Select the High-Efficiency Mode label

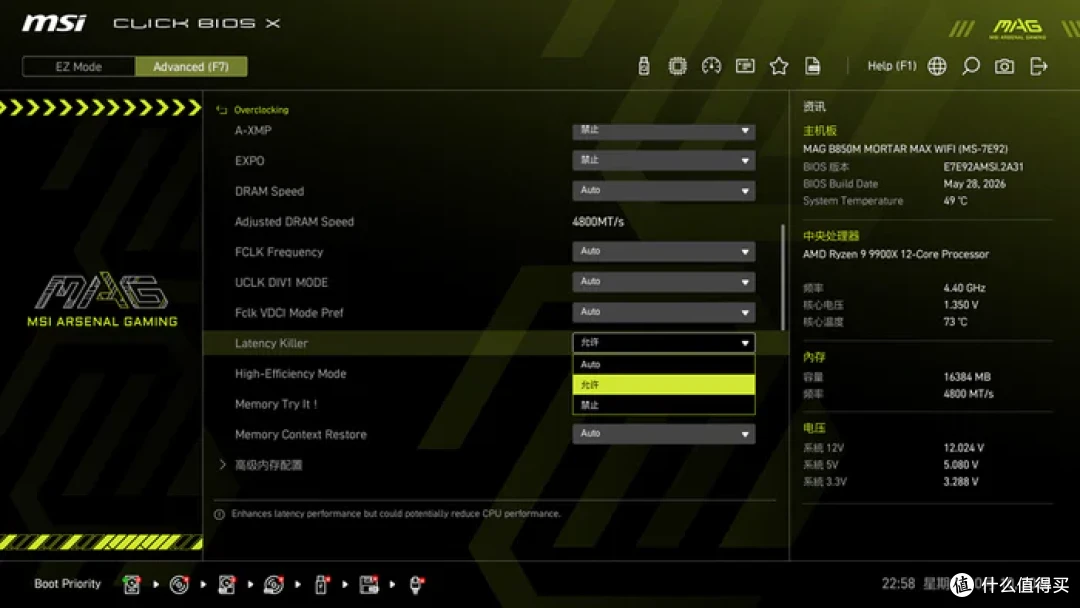291,373
